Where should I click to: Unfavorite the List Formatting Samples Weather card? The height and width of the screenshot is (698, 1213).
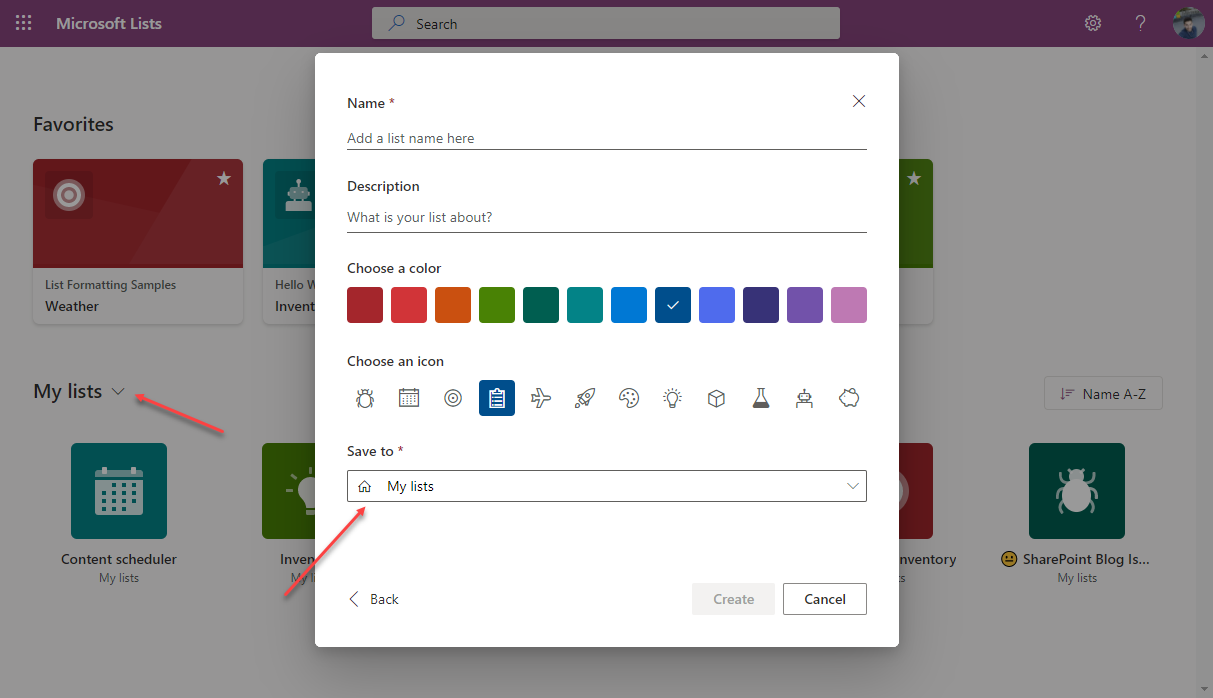pyautogui.click(x=224, y=178)
